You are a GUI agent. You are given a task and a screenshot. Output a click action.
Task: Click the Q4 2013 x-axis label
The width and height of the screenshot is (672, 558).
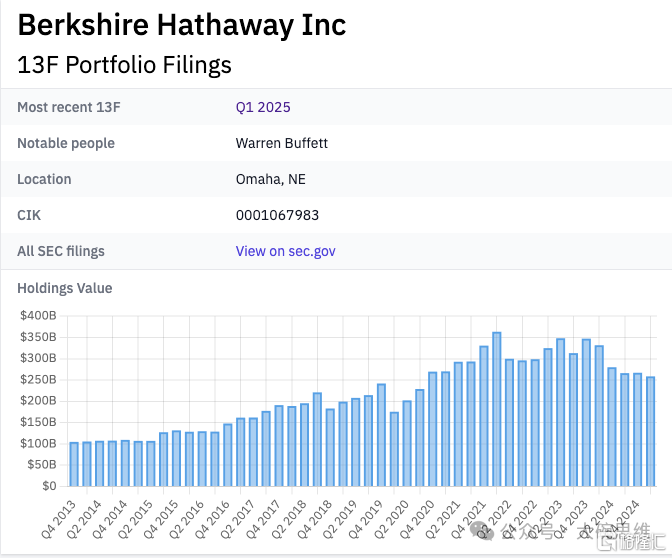point(59,519)
